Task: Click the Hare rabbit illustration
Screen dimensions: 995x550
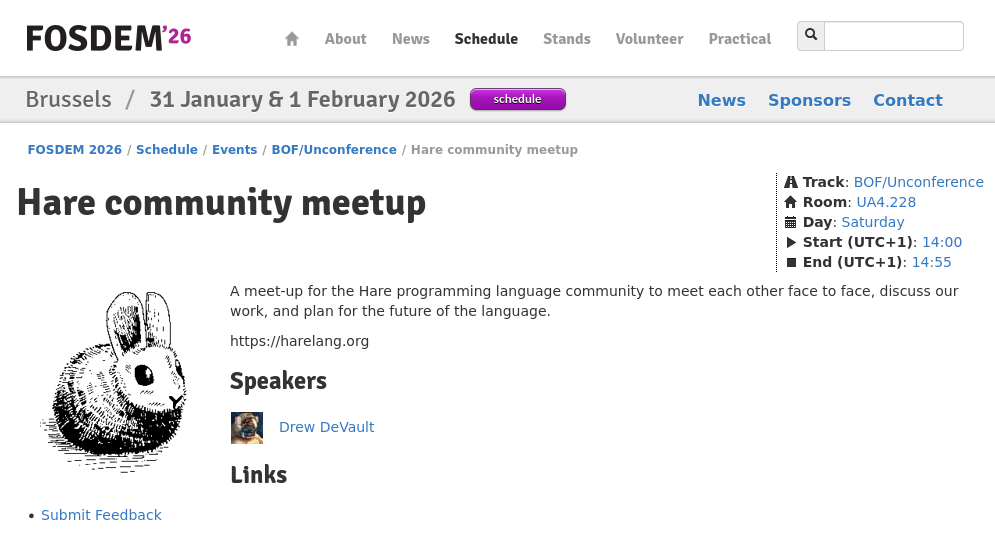Action: (x=114, y=381)
